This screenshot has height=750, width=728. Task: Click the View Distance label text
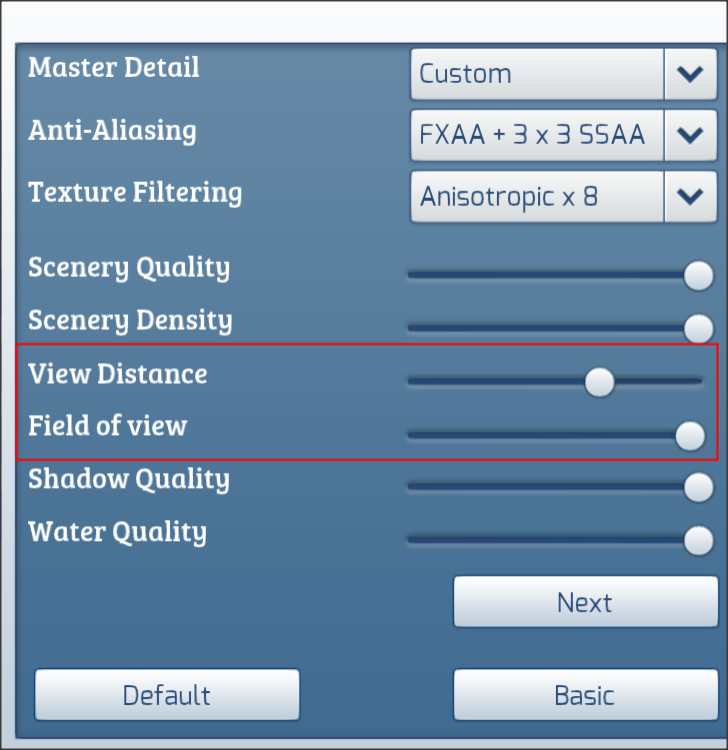tap(118, 374)
